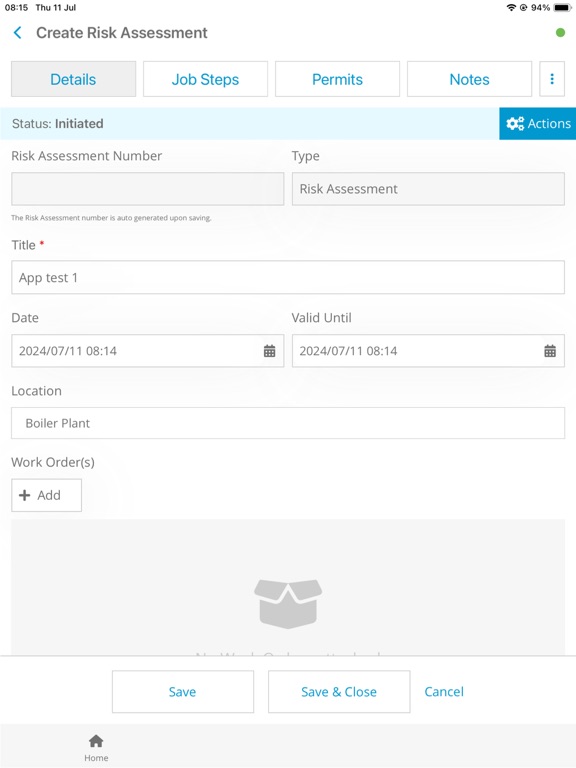Tap the empty box placeholder icon

point(288,603)
